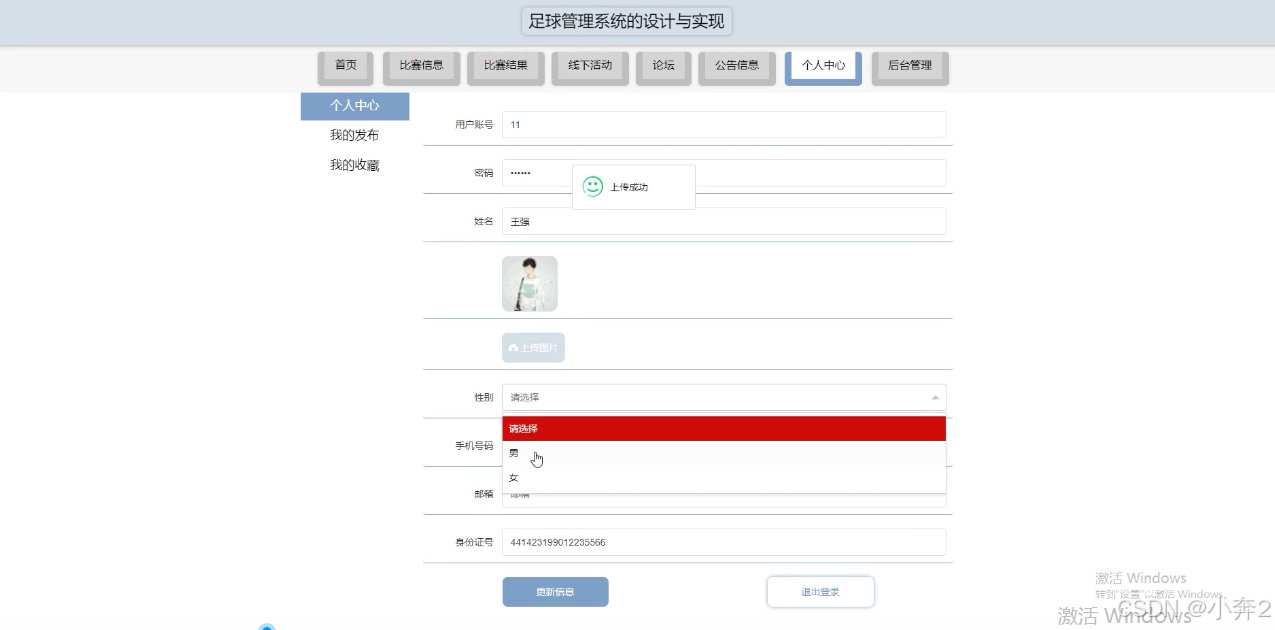Switch to the 比赛结果 tab
Viewport: 1275px width, 630px height.
(x=505, y=66)
